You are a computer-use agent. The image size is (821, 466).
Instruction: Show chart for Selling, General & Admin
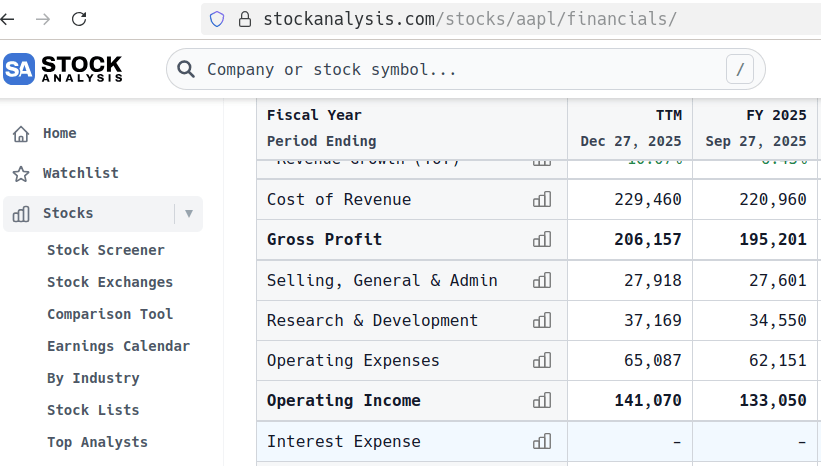click(x=542, y=280)
